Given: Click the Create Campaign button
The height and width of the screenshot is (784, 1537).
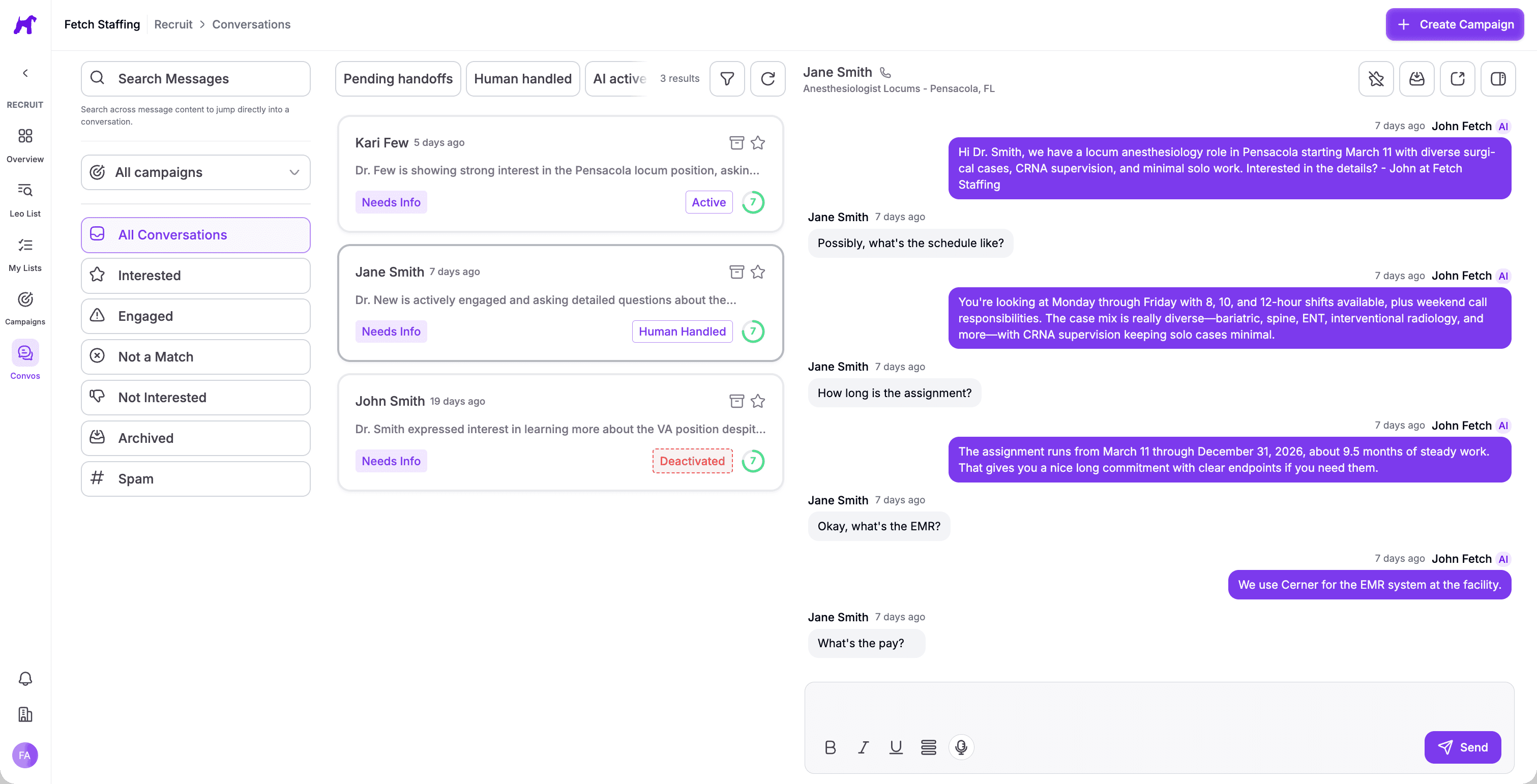Looking at the screenshot, I should [1454, 24].
